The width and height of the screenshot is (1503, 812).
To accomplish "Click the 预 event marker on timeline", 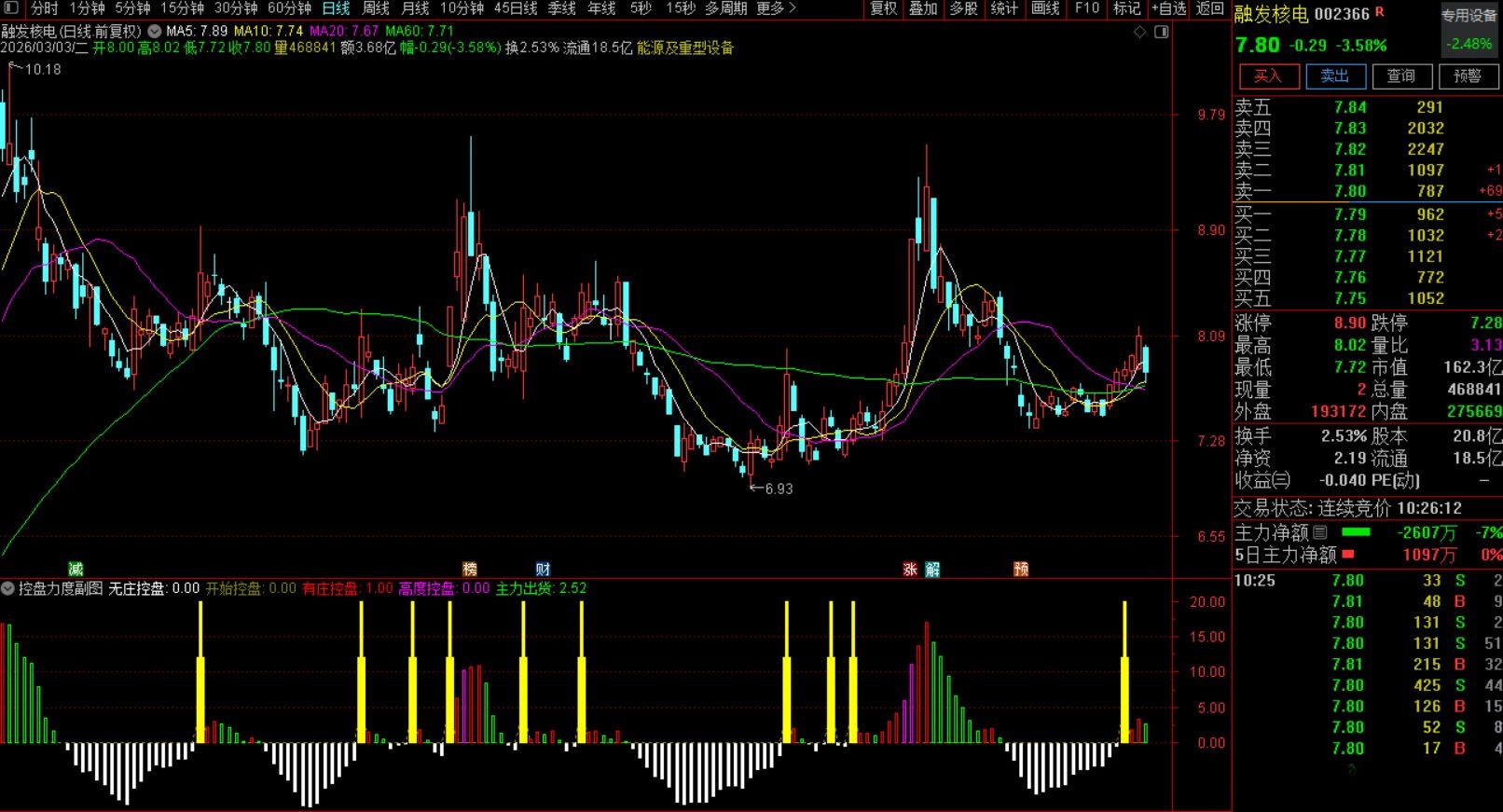I will (1021, 569).
